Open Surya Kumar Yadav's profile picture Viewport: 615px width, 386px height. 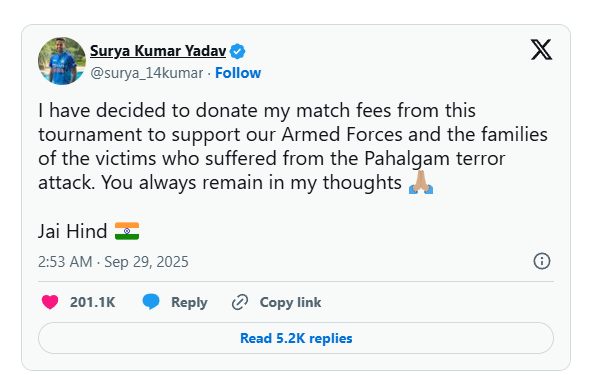pos(62,61)
